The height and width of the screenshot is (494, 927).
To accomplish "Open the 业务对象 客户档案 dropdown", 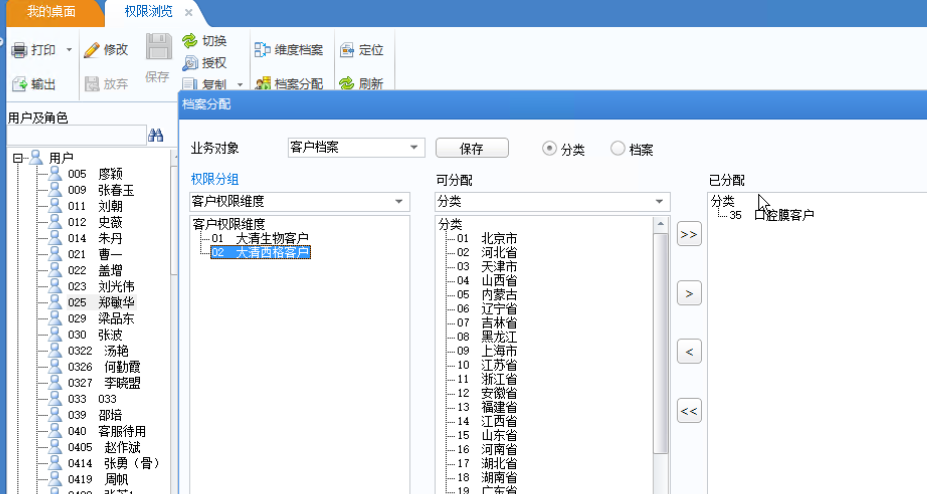I will (414, 147).
